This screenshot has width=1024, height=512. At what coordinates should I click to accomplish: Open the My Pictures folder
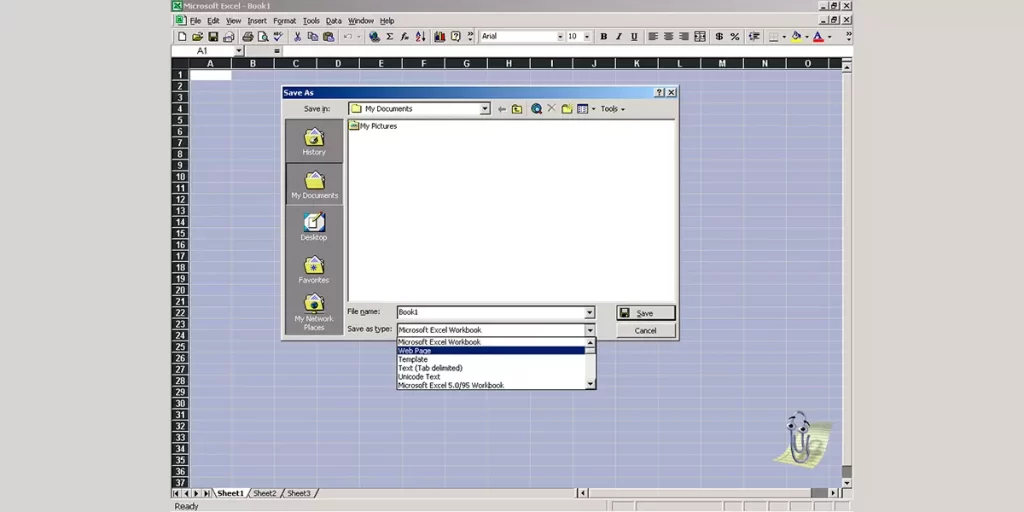(374, 126)
